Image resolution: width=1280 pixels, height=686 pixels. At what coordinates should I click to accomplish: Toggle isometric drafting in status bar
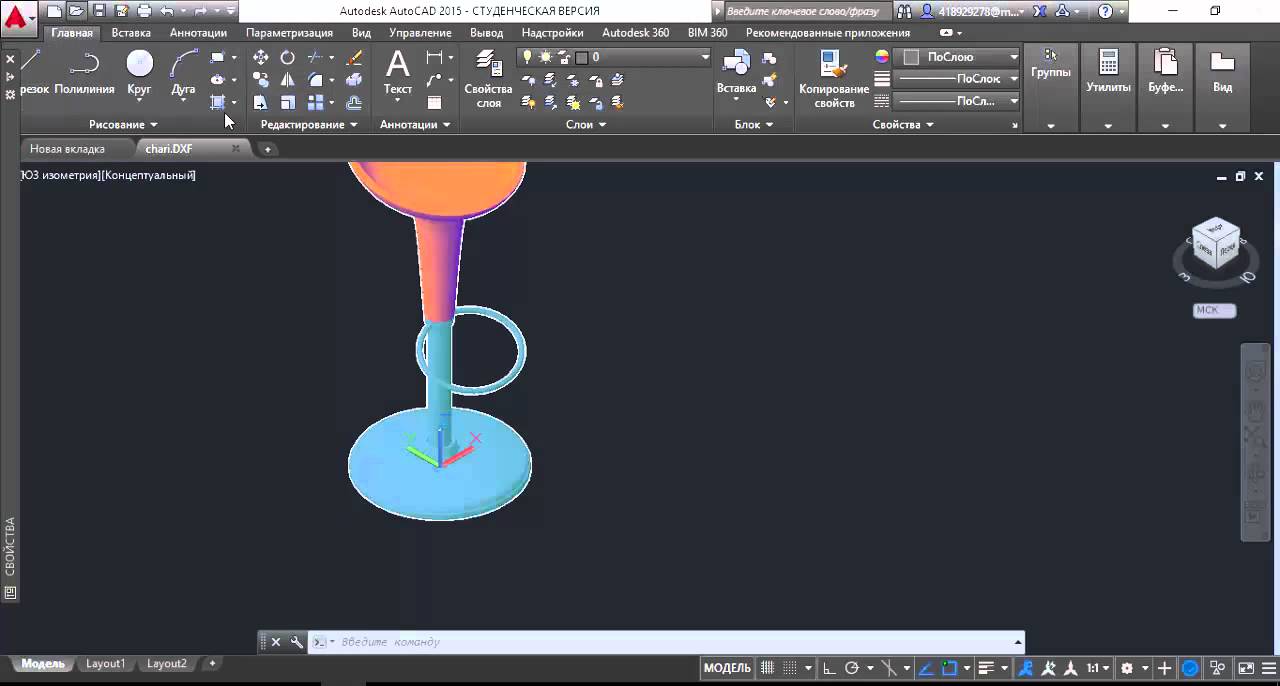click(x=889, y=668)
